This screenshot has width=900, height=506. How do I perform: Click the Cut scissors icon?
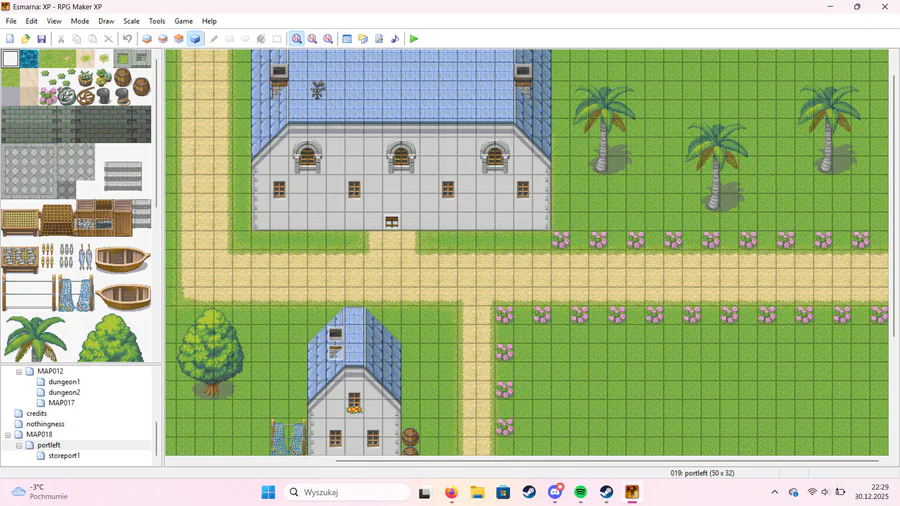tap(60, 39)
